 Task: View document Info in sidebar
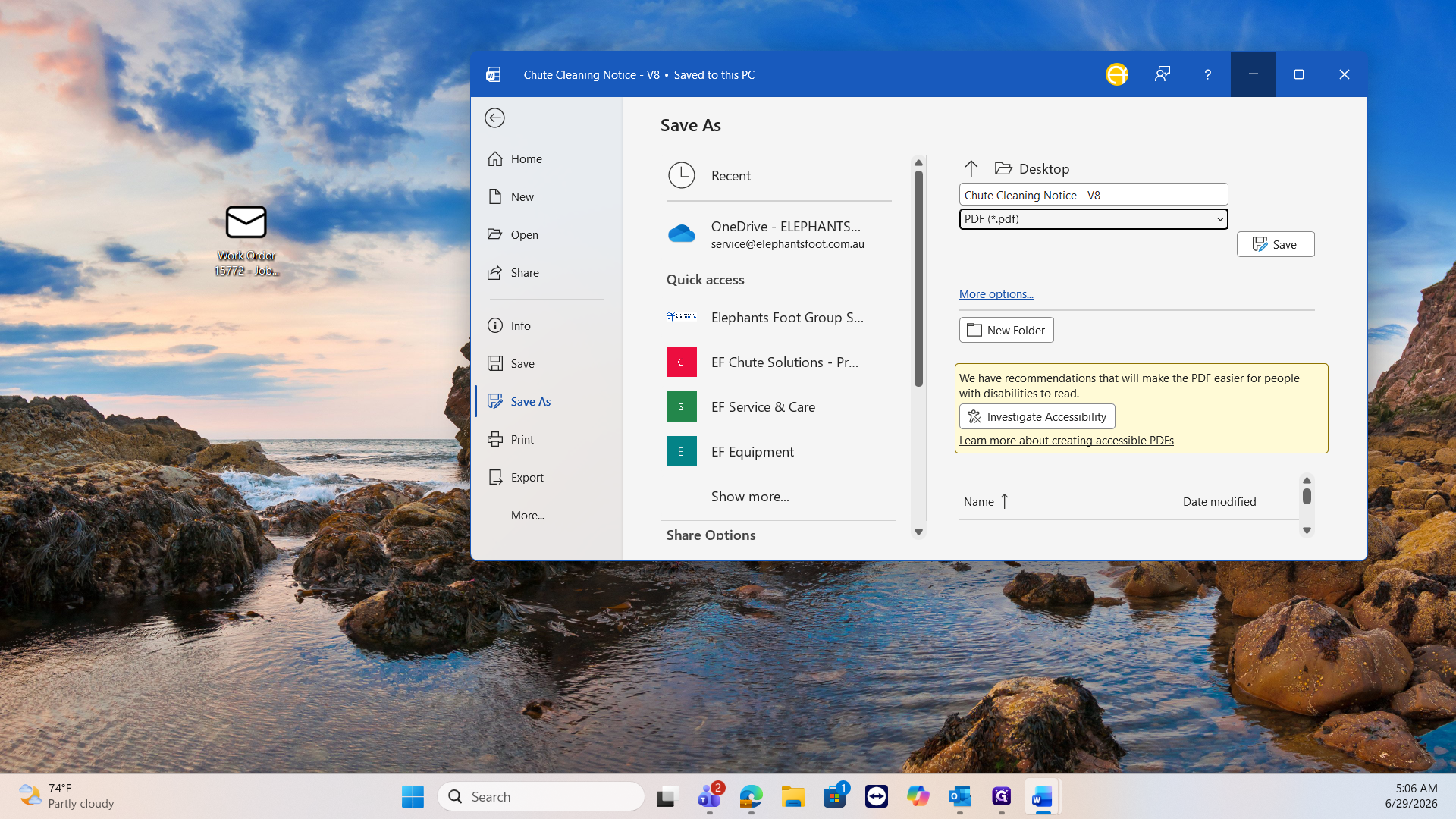(546, 325)
